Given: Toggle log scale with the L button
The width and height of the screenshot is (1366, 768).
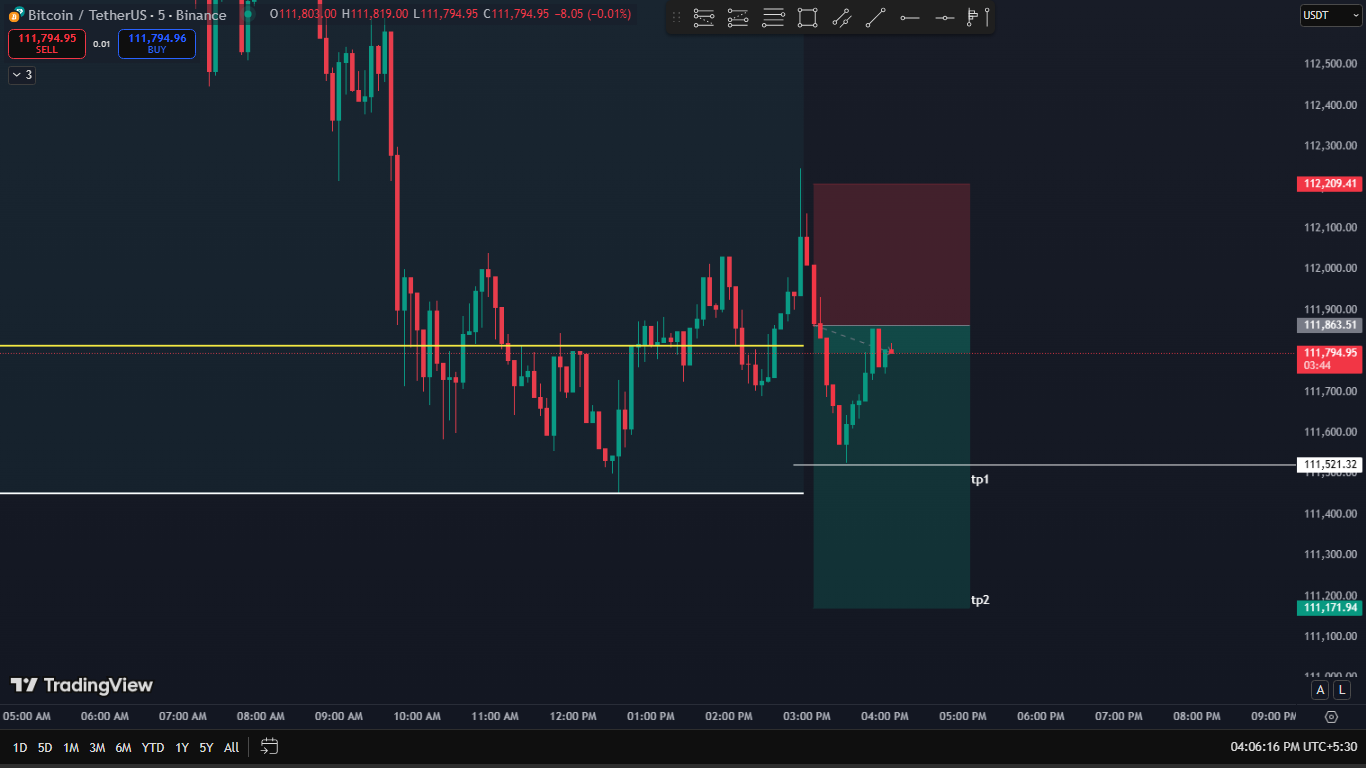Looking at the screenshot, I should [x=1341, y=690].
